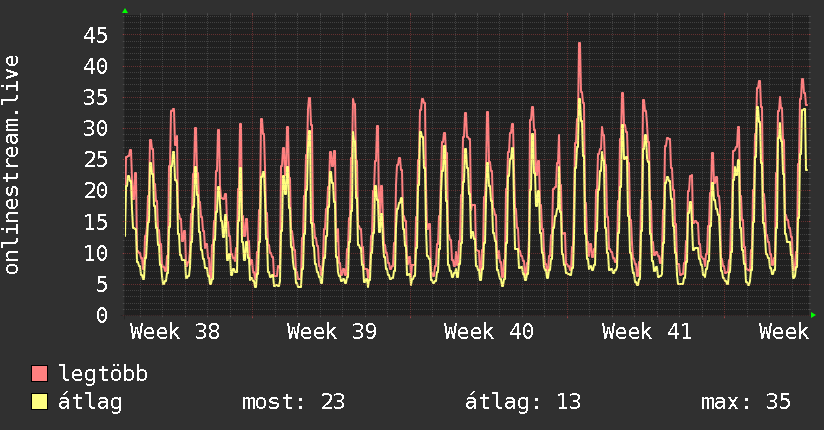This screenshot has width=824, height=430.
Task: Click the Week 39 axis label
Action: point(332,332)
